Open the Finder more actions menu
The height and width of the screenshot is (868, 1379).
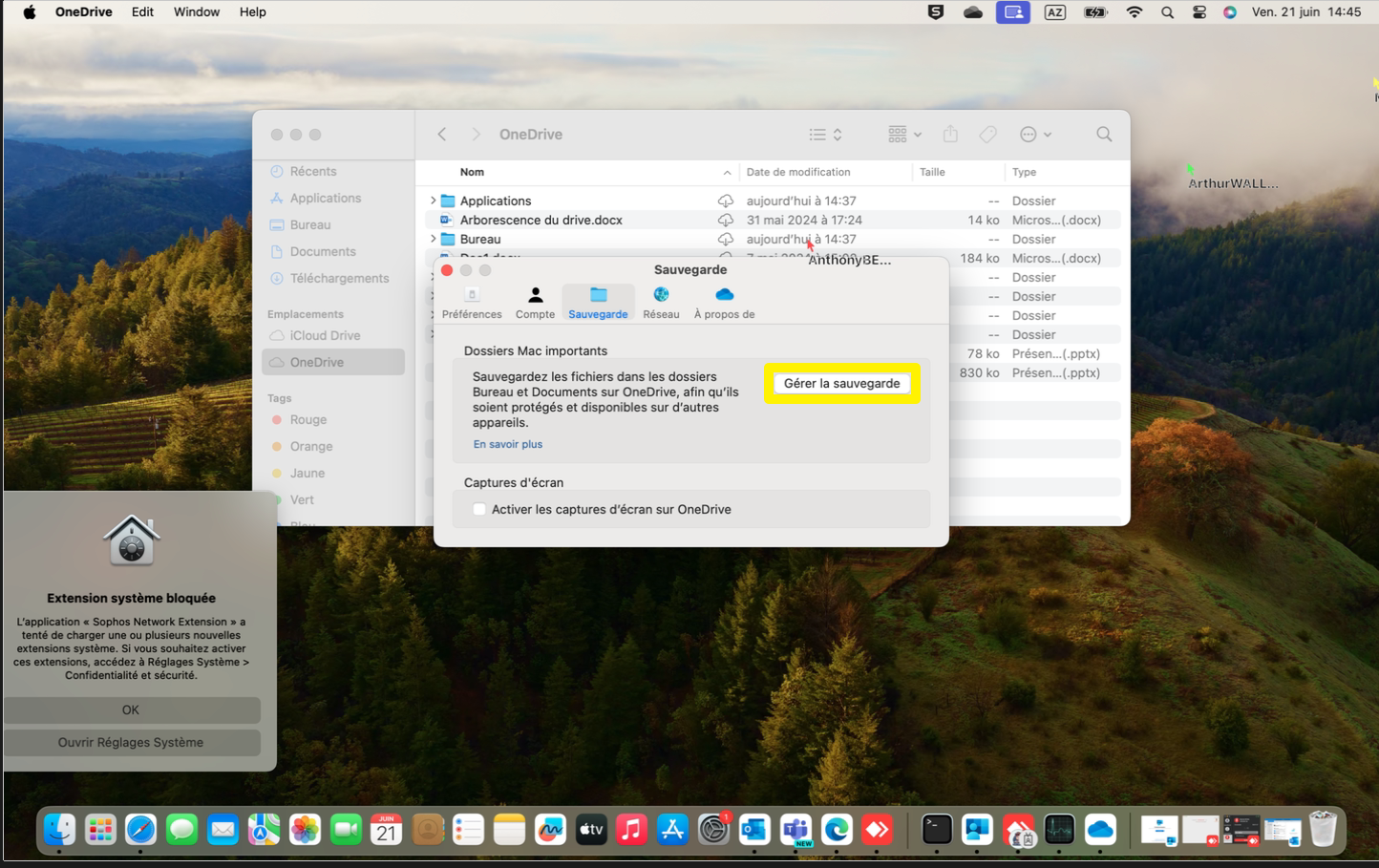(x=1035, y=135)
